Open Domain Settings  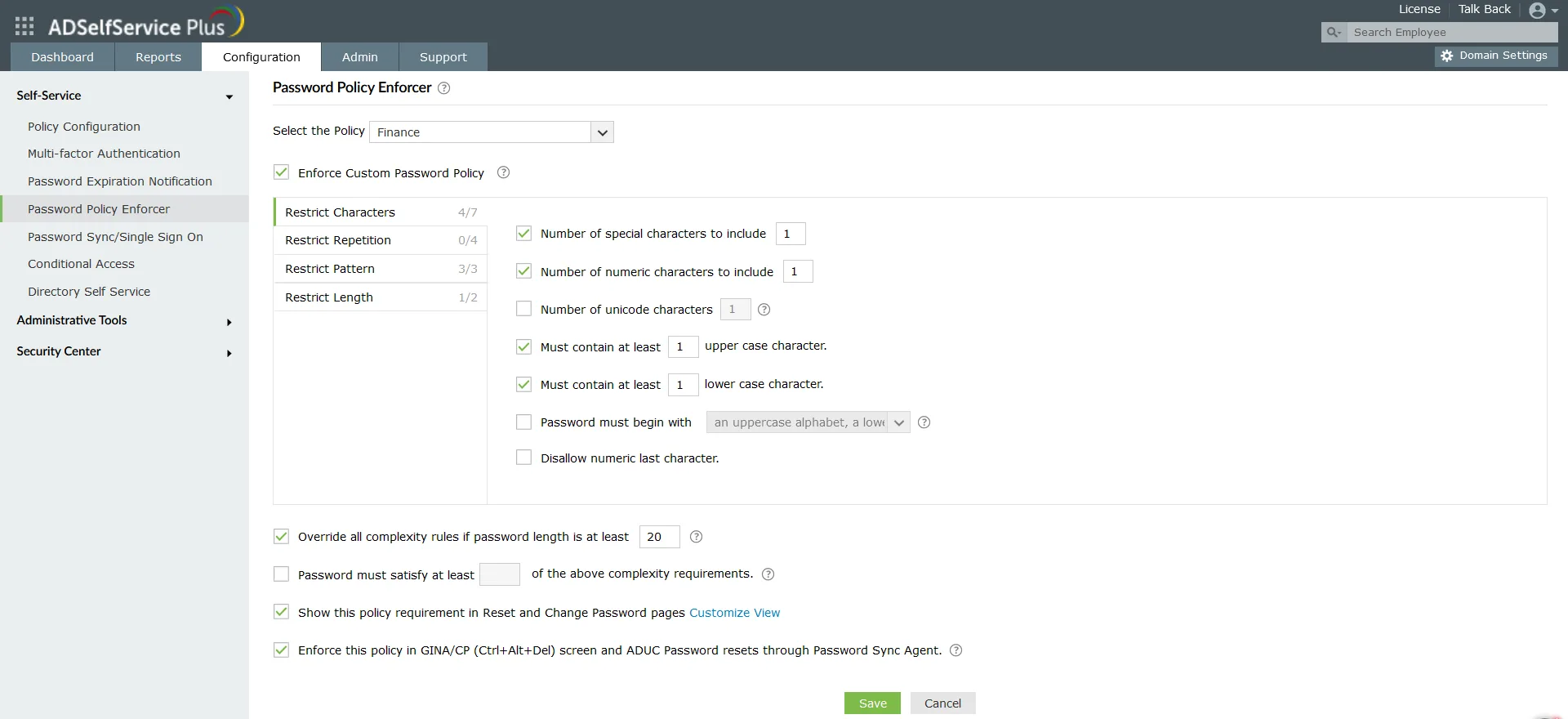click(1496, 56)
